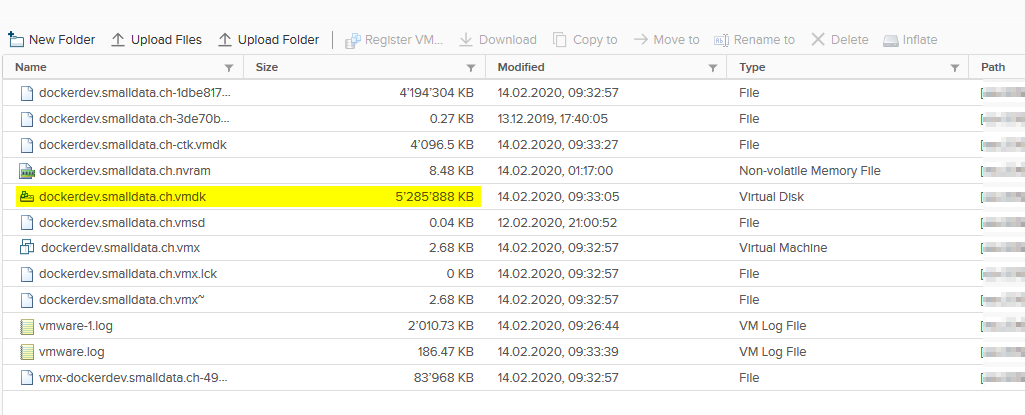The image size is (1025, 415).
Task: Open the Modified column filter dropdown
Action: (713, 68)
